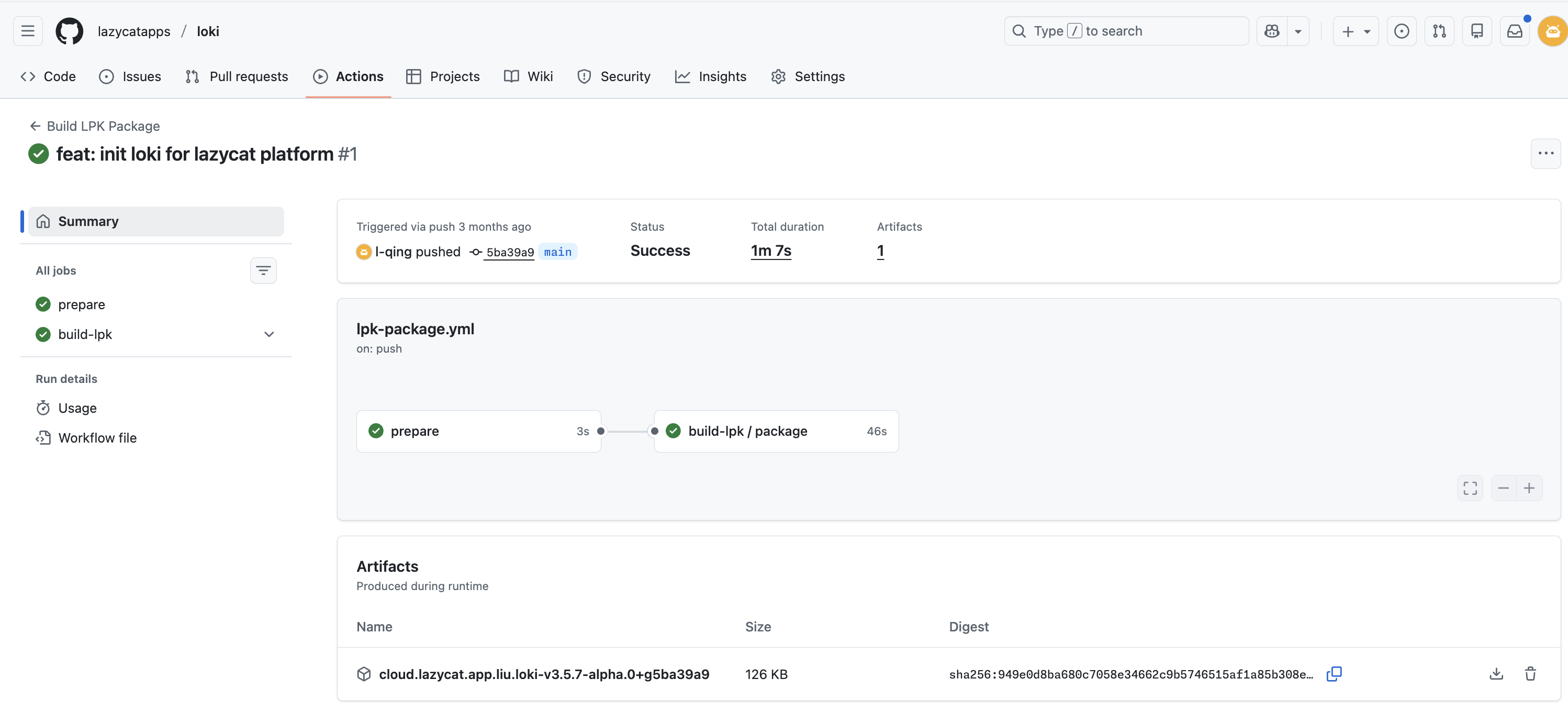1568x724 pixels.
Task: Open the user profile avatar menu
Action: tap(1552, 31)
